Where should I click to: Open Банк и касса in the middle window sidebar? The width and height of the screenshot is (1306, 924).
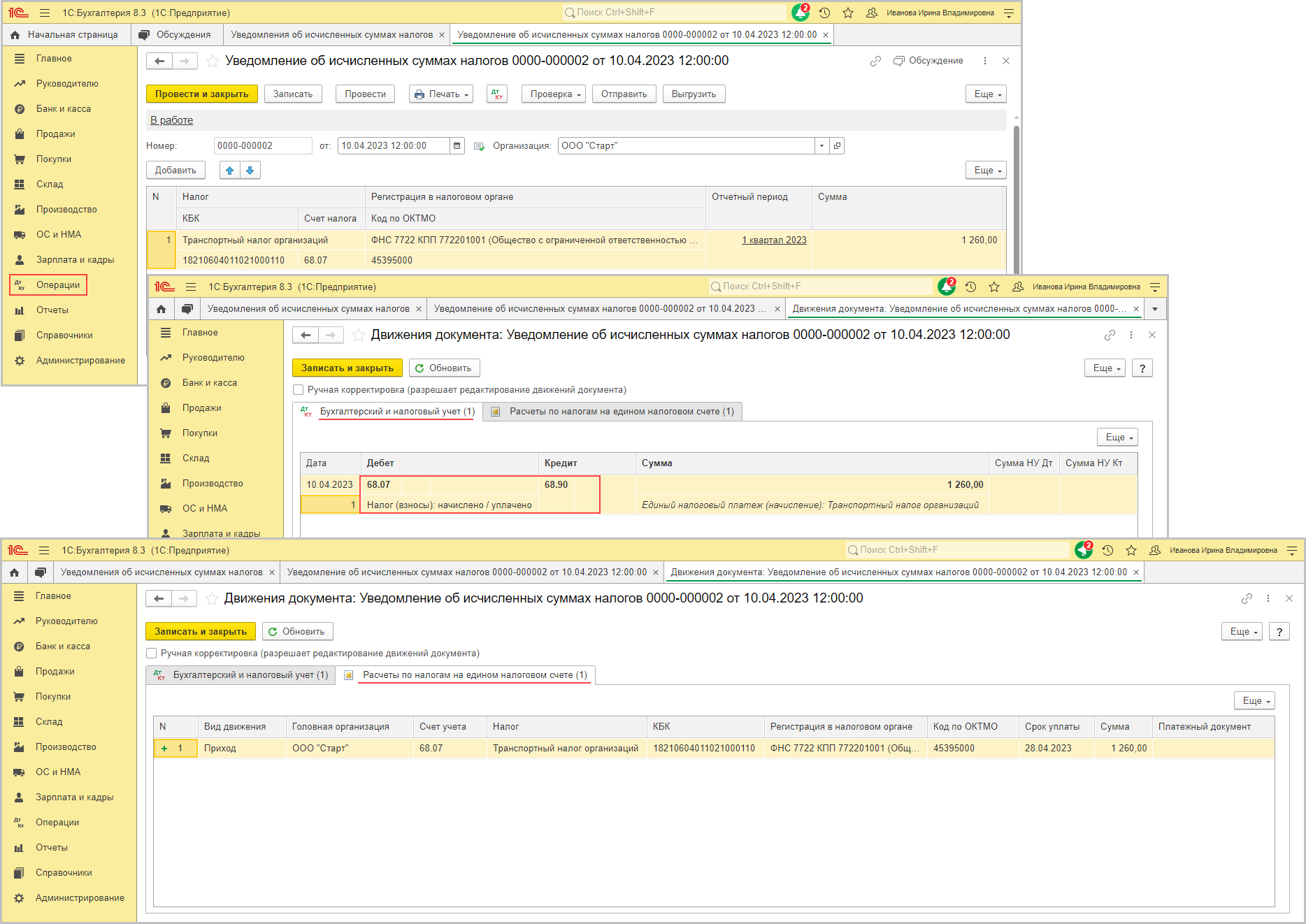(x=210, y=383)
